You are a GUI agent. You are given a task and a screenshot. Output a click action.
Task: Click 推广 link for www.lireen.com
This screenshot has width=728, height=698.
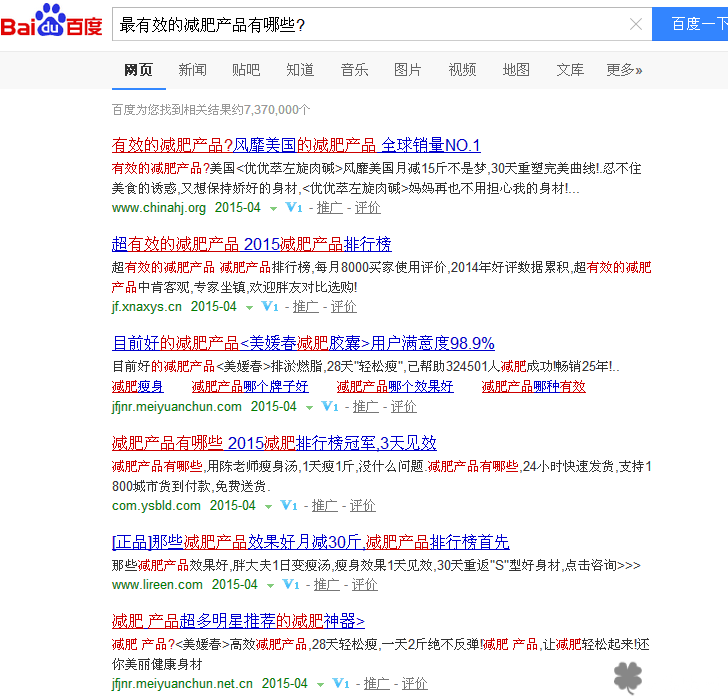pyautogui.click(x=326, y=584)
